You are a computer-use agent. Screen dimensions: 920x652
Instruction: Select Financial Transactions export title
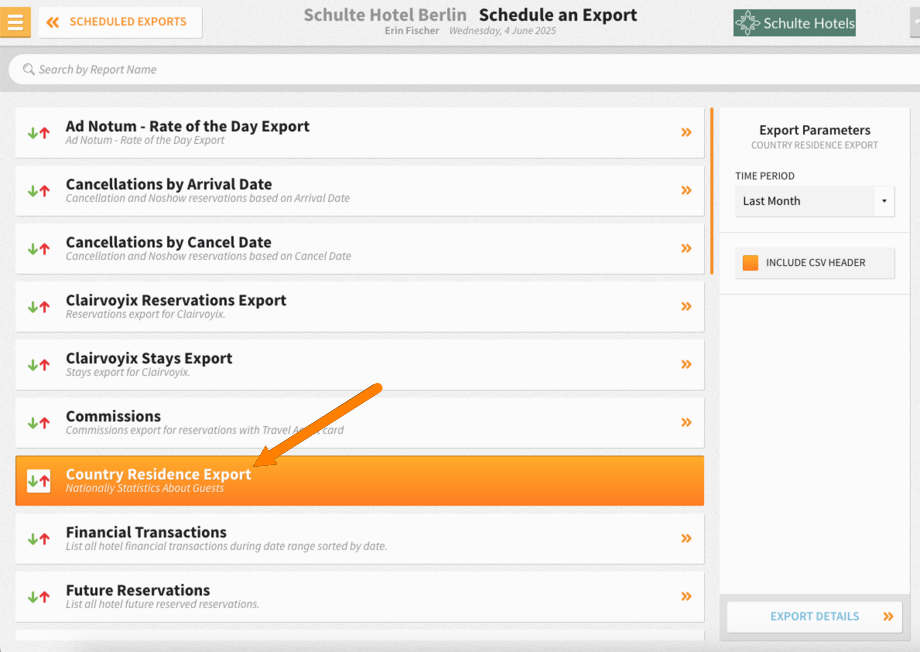146,532
